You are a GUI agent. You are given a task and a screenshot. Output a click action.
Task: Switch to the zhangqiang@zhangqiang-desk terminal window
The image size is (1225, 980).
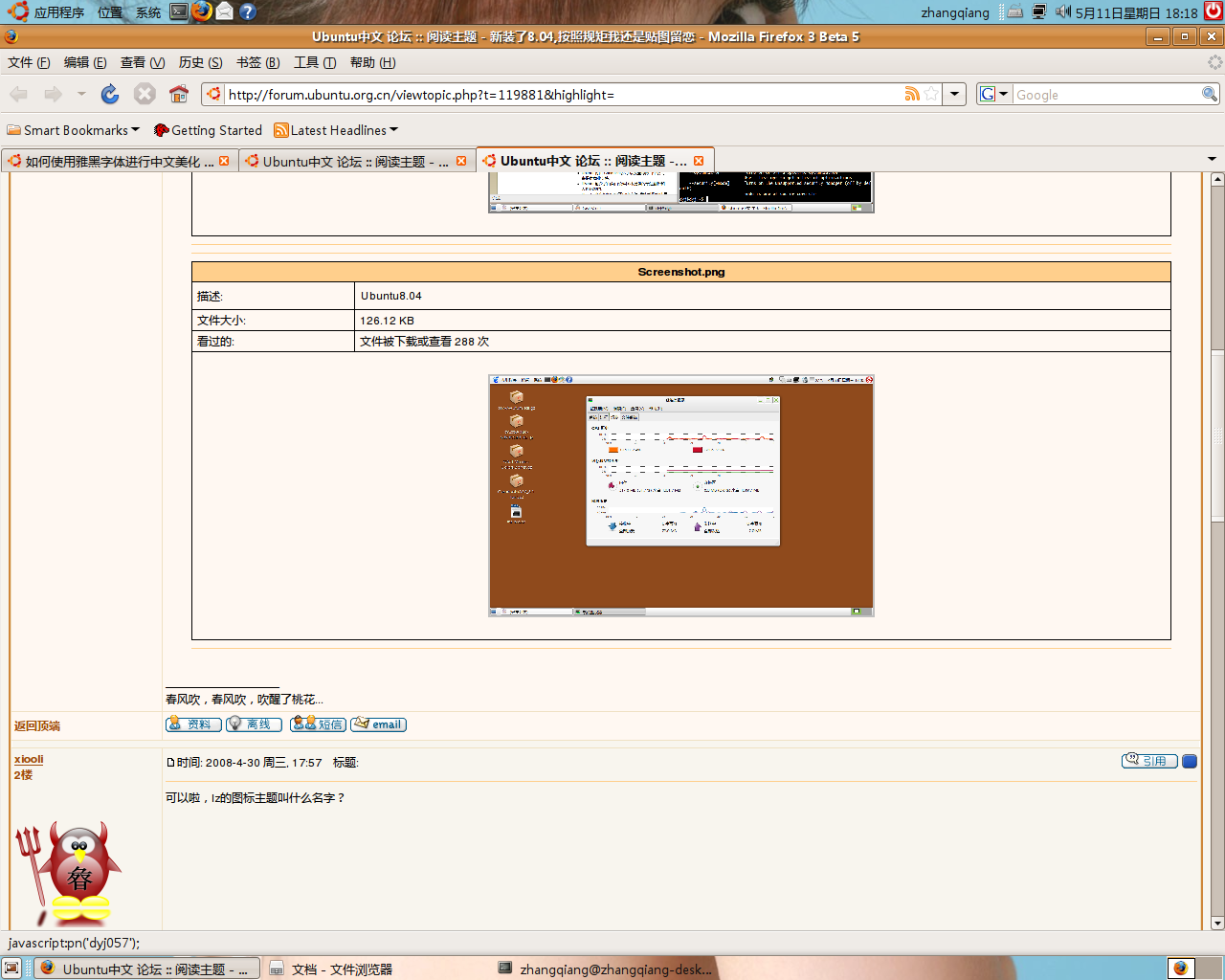click(607, 969)
